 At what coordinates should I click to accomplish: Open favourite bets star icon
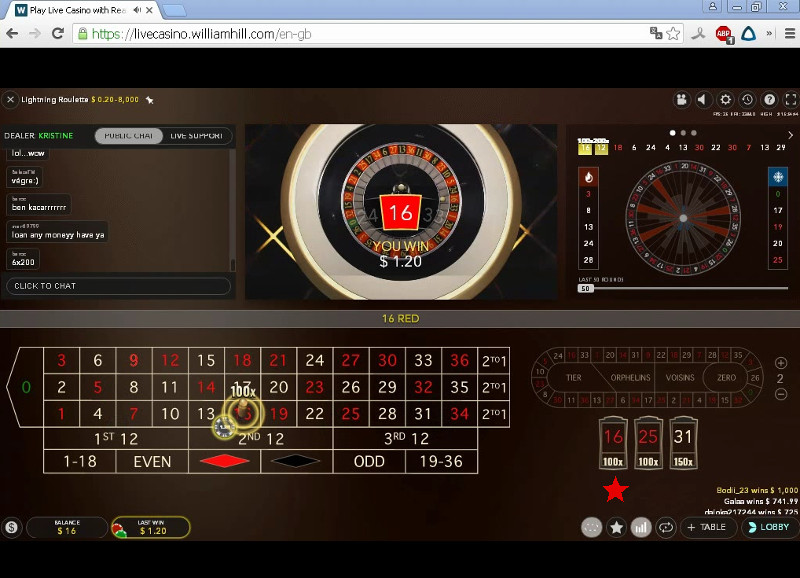[x=617, y=527]
